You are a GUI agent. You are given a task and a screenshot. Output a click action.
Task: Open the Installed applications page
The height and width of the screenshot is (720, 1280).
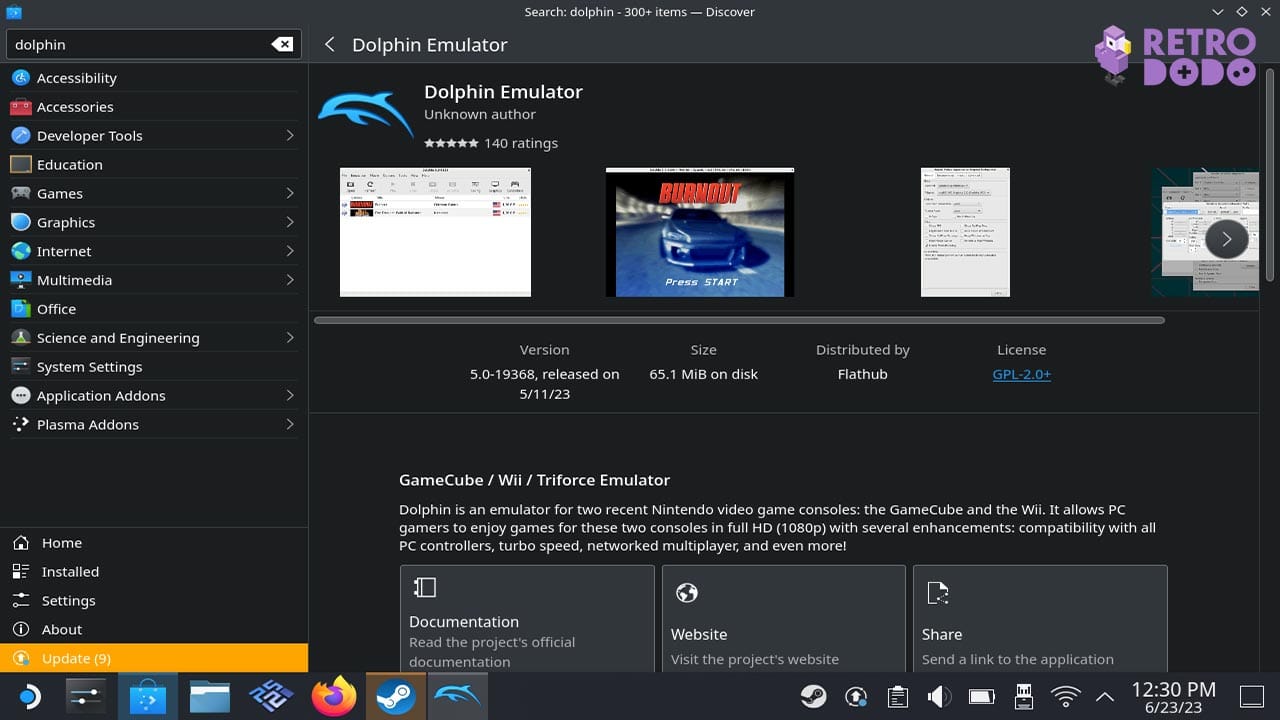[154, 572]
